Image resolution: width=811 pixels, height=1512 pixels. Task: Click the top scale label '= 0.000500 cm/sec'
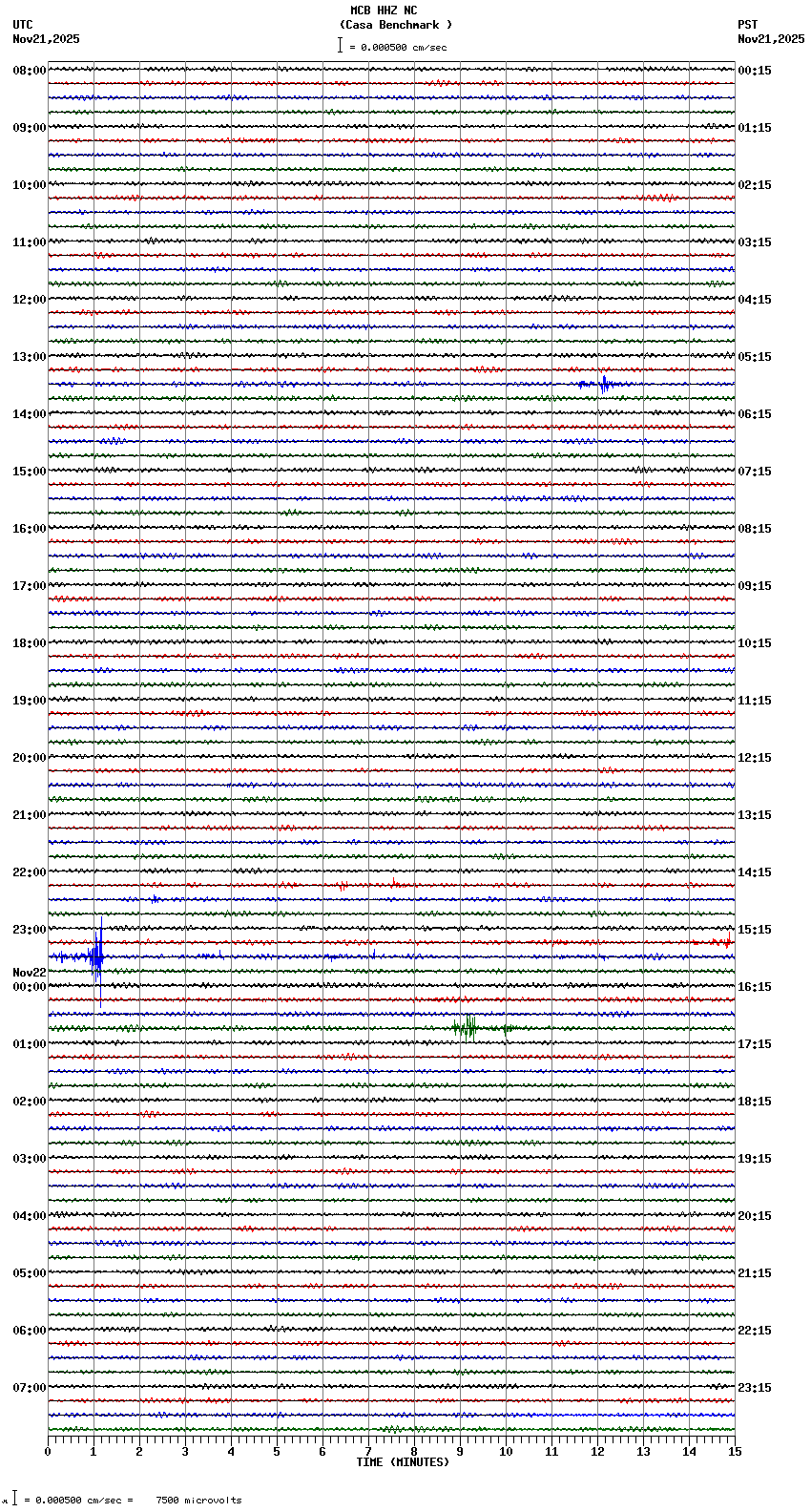(x=398, y=47)
